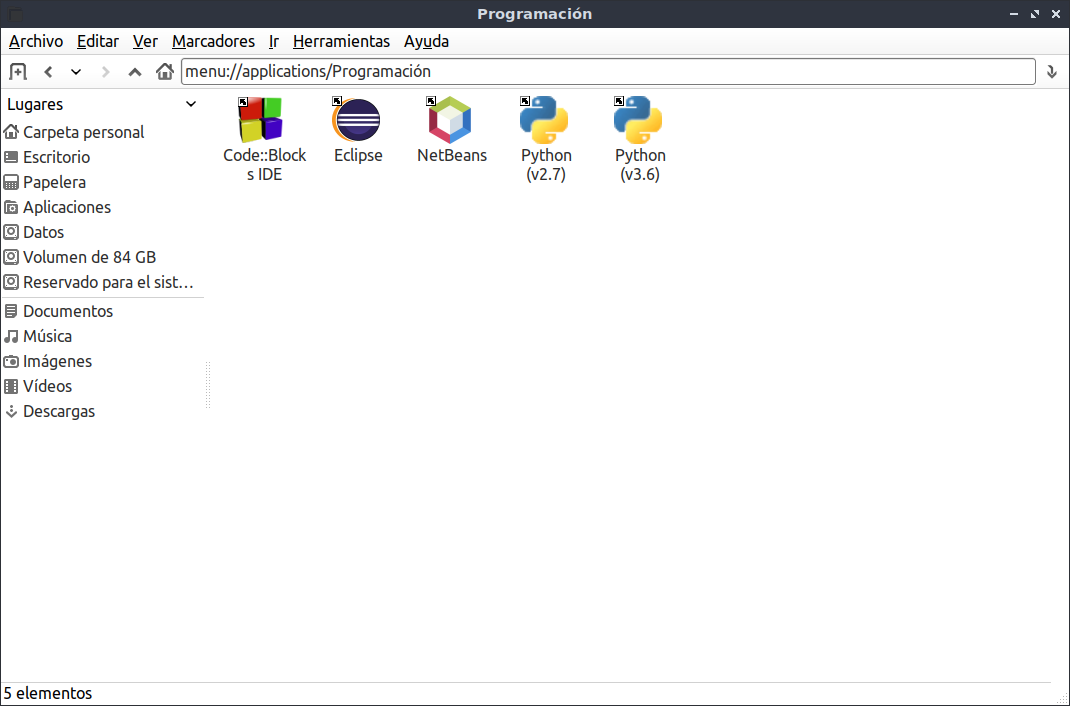
Task: Jump to the home folder icon
Action: pos(164,72)
